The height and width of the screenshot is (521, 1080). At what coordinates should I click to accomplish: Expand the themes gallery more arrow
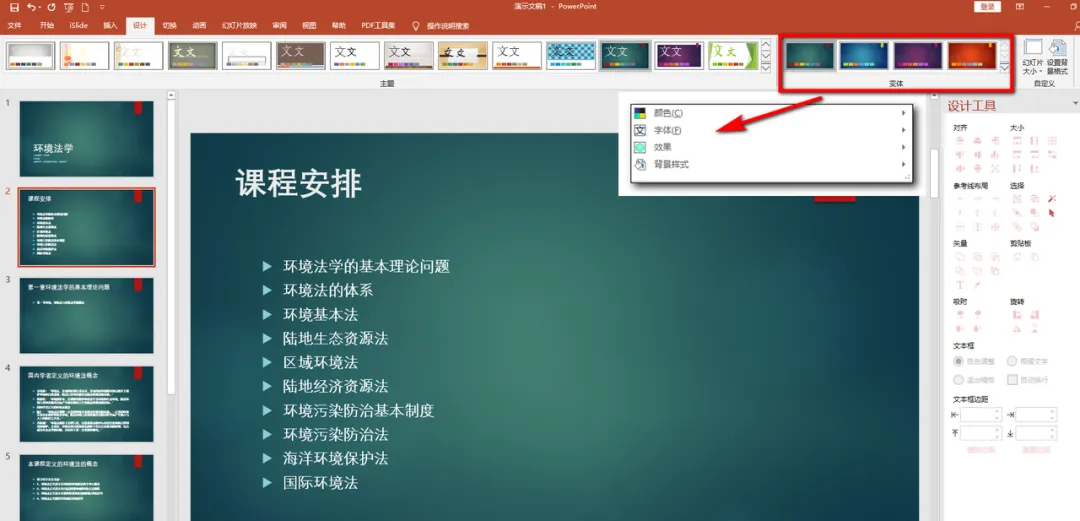coord(765,68)
